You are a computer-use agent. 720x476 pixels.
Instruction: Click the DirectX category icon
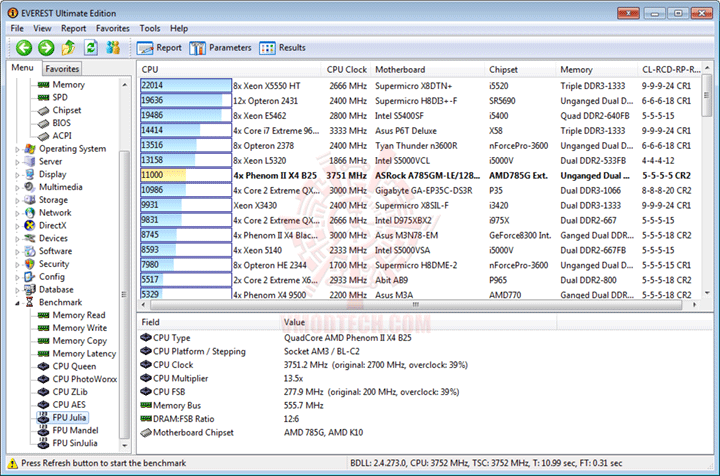pyautogui.click(x=30, y=225)
